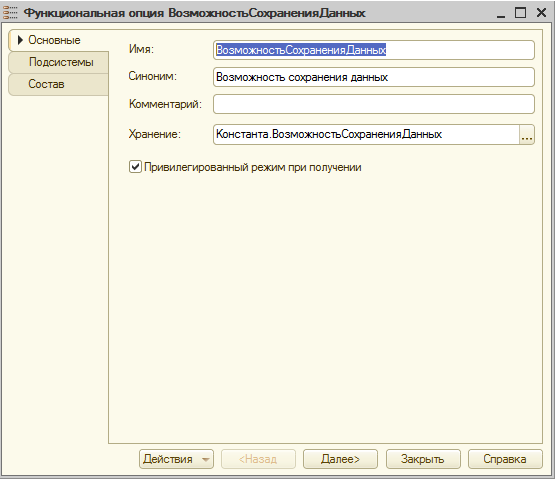Click into the Синоним text field

click(x=374, y=77)
